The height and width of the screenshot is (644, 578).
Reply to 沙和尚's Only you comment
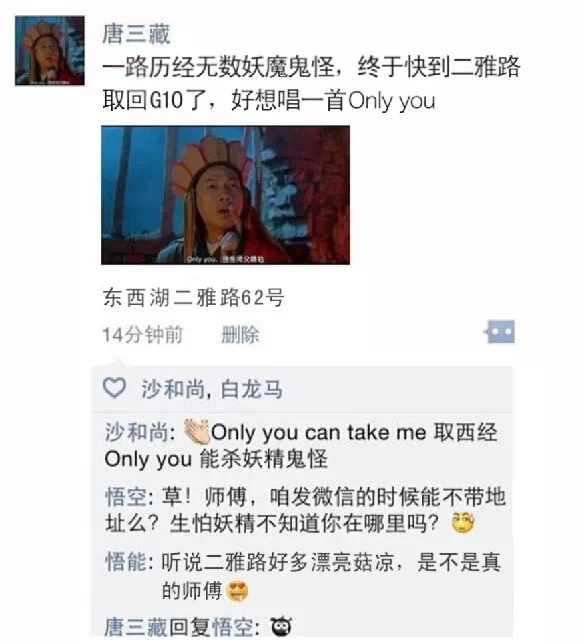coord(301,445)
